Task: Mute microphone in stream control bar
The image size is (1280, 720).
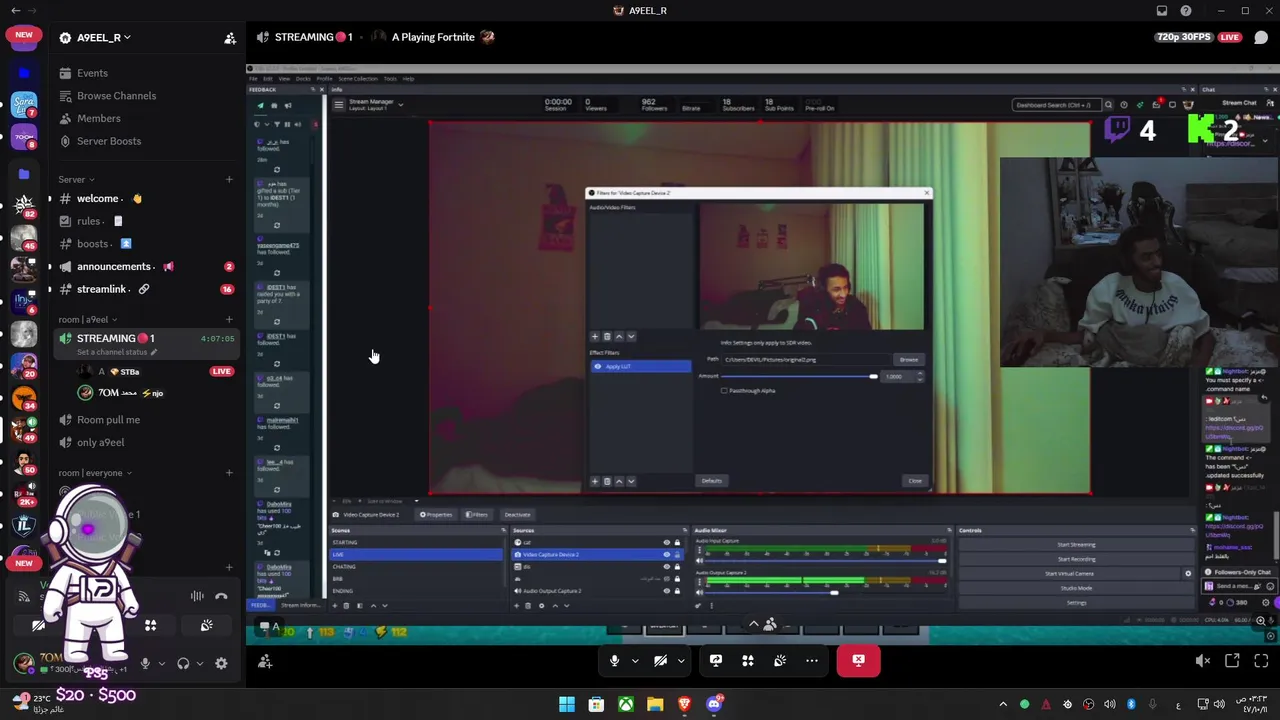Action: coord(614,661)
